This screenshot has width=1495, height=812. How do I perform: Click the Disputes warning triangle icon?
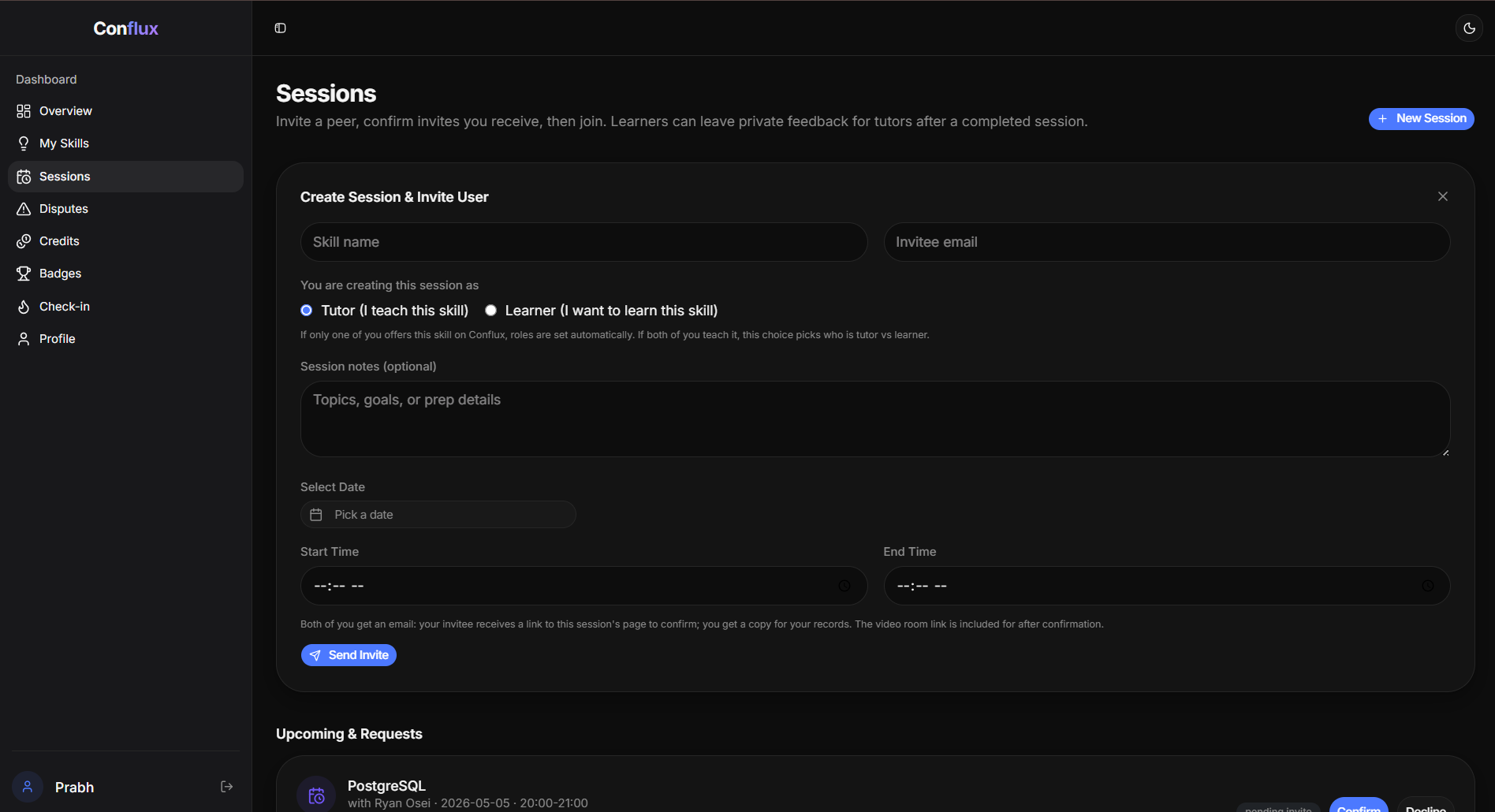click(x=24, y=209)
